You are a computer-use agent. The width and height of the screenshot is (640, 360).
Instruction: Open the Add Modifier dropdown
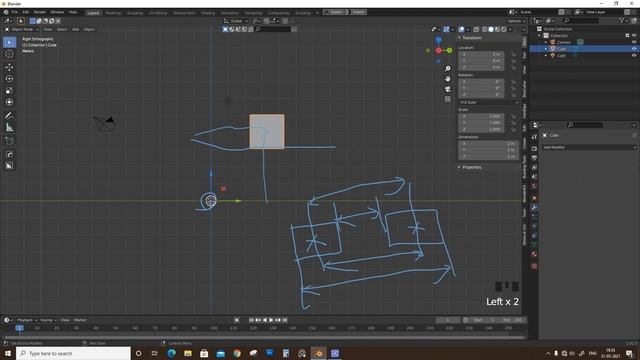(x=589, y=147)
